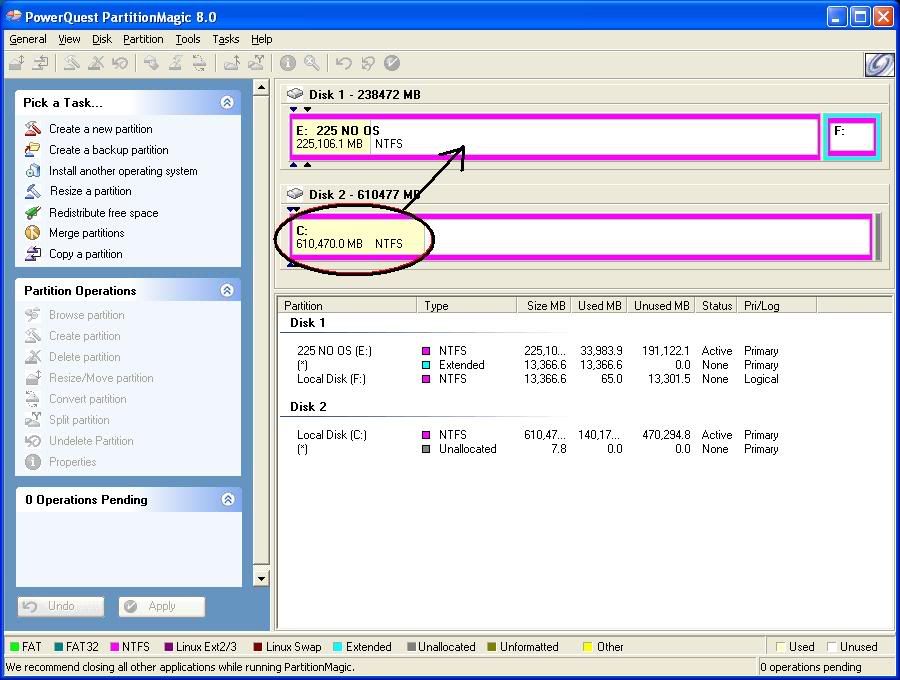Viewport: 900px width, 680px height.
Task: Click the Size MB column header
Action: pos(544,305)
